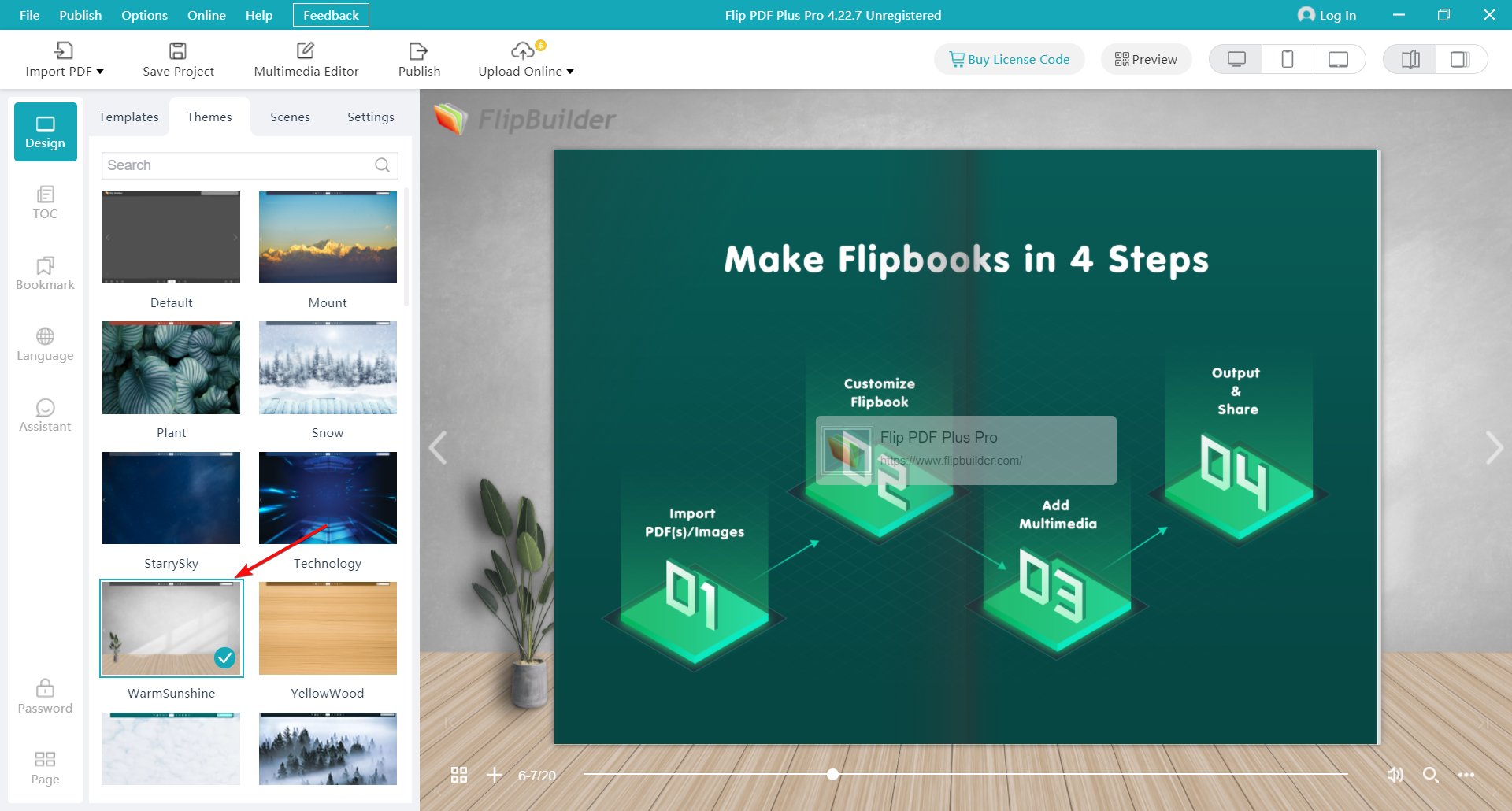Open the TOC sidebar panel

click(45, 202)
